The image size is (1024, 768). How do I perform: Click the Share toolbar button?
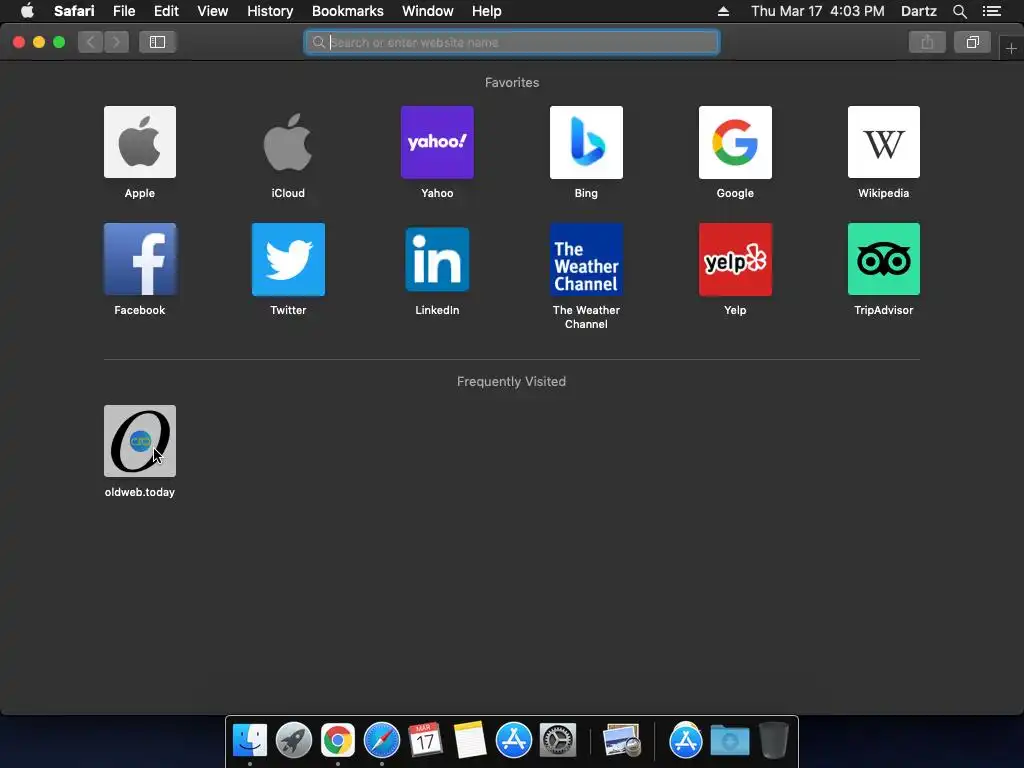927,42
